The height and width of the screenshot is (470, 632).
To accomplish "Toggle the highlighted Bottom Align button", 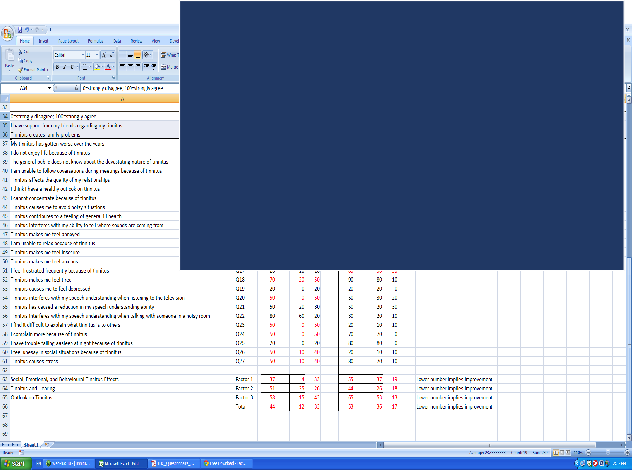I will (137, 55).
